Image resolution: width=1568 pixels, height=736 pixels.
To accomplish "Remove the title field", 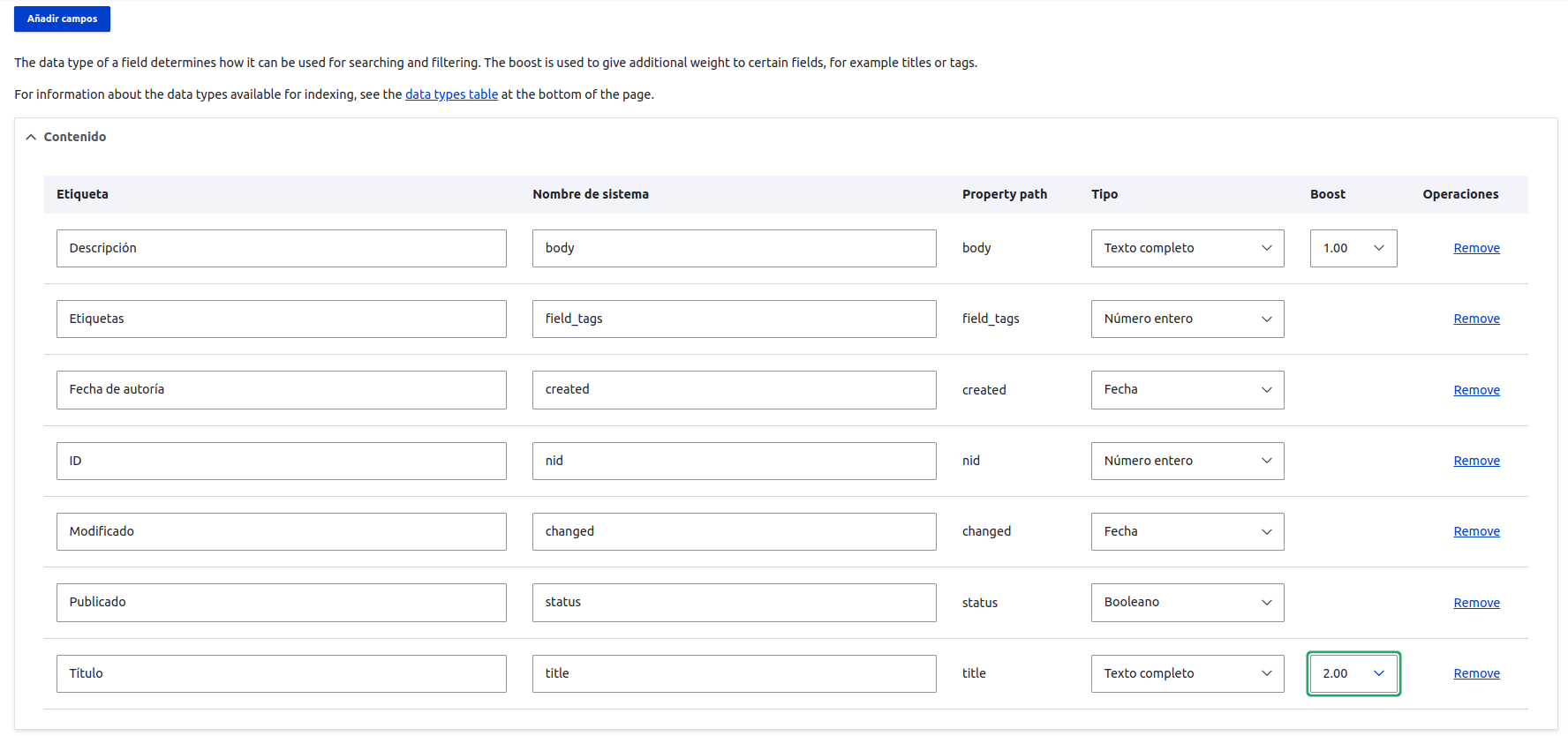I will [x=1476, y=673].
